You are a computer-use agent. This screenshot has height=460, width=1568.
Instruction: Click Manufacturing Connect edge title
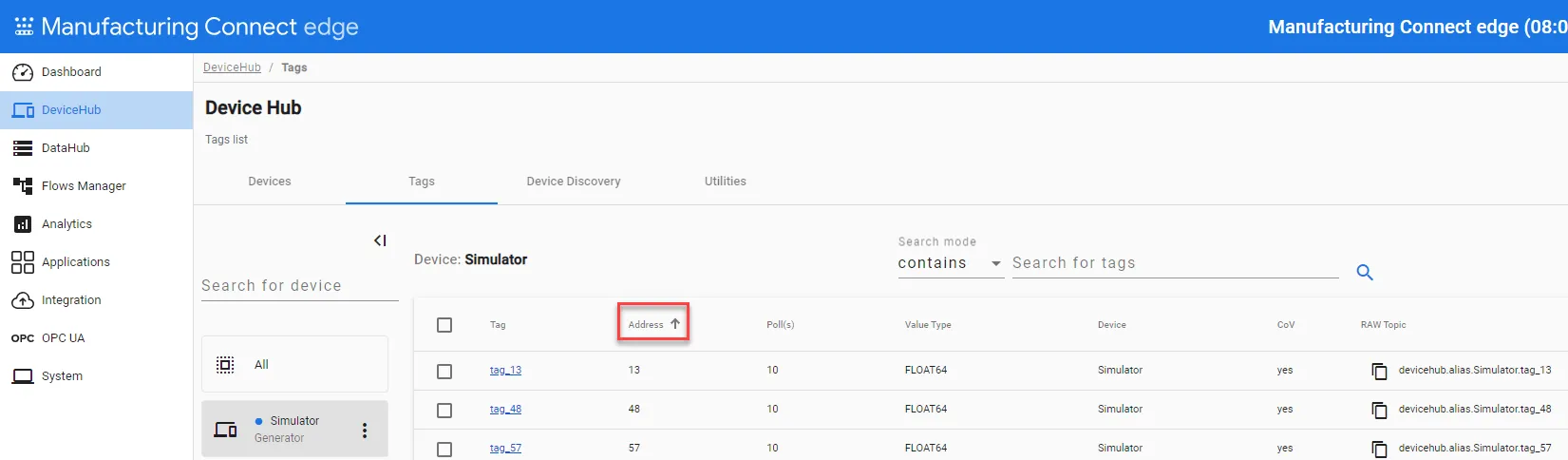(x=200, y=27)
